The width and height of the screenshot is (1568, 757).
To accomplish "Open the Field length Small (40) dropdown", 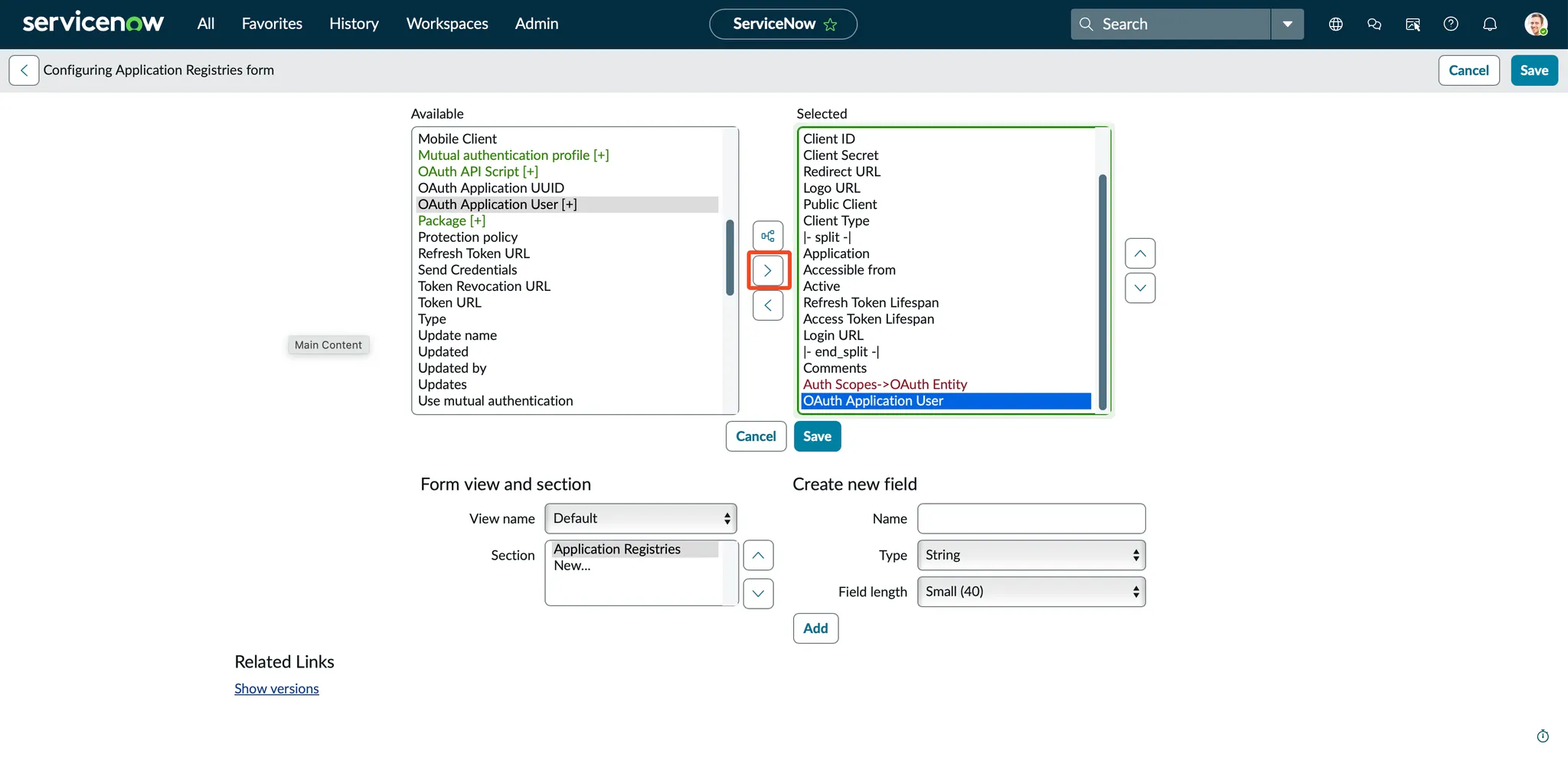I will click(1031, 592).
